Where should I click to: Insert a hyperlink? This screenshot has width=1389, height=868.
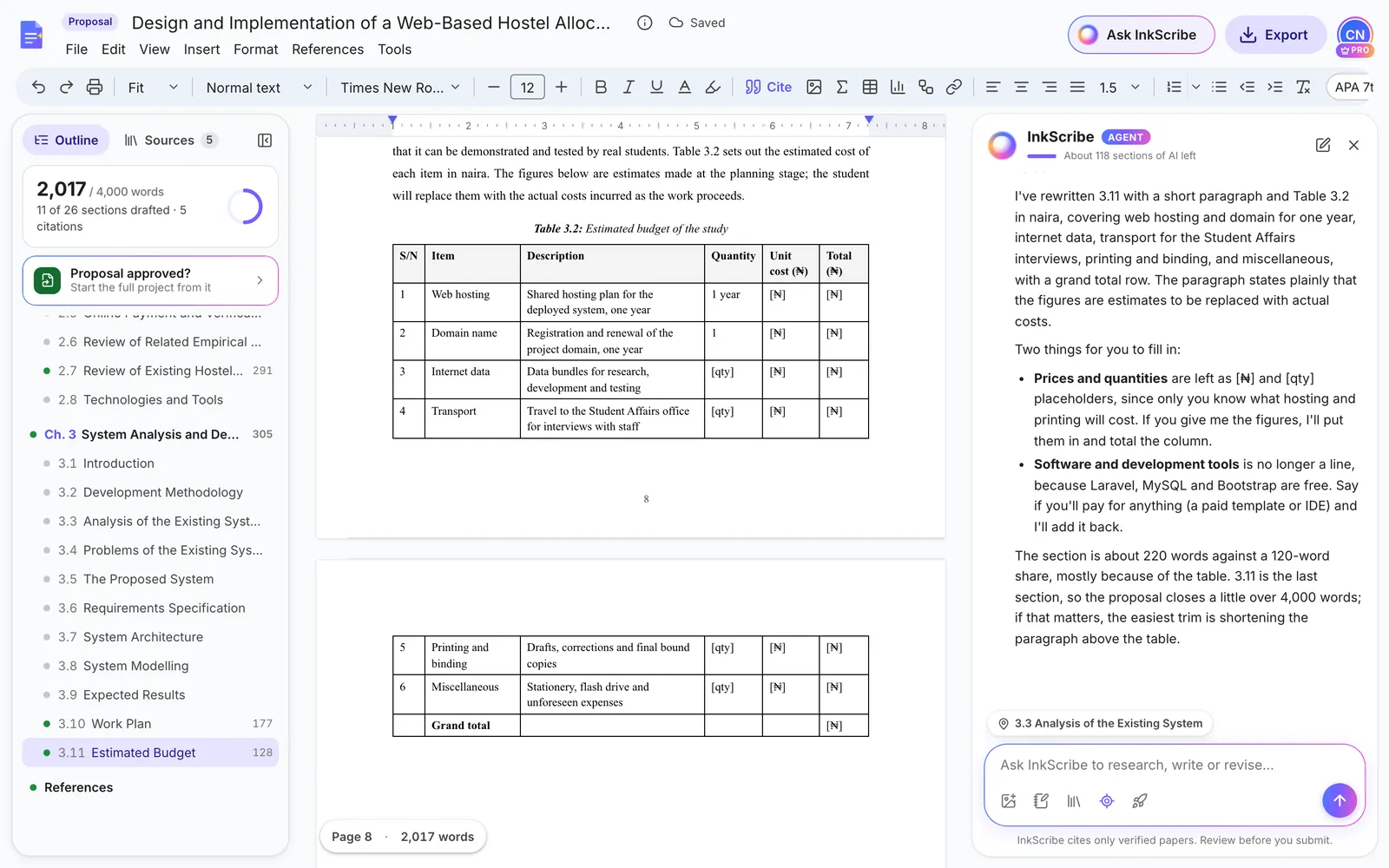click(x=953, y=87)
